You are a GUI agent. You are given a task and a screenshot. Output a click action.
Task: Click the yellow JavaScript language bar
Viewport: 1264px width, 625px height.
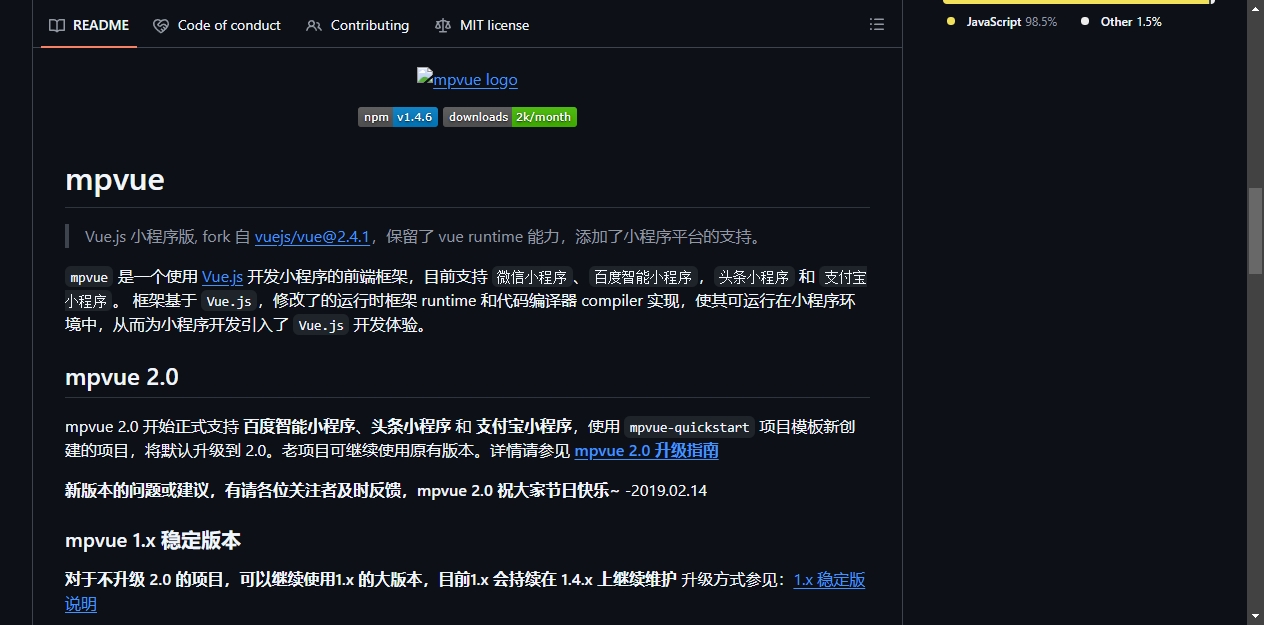pos(1076,2)
